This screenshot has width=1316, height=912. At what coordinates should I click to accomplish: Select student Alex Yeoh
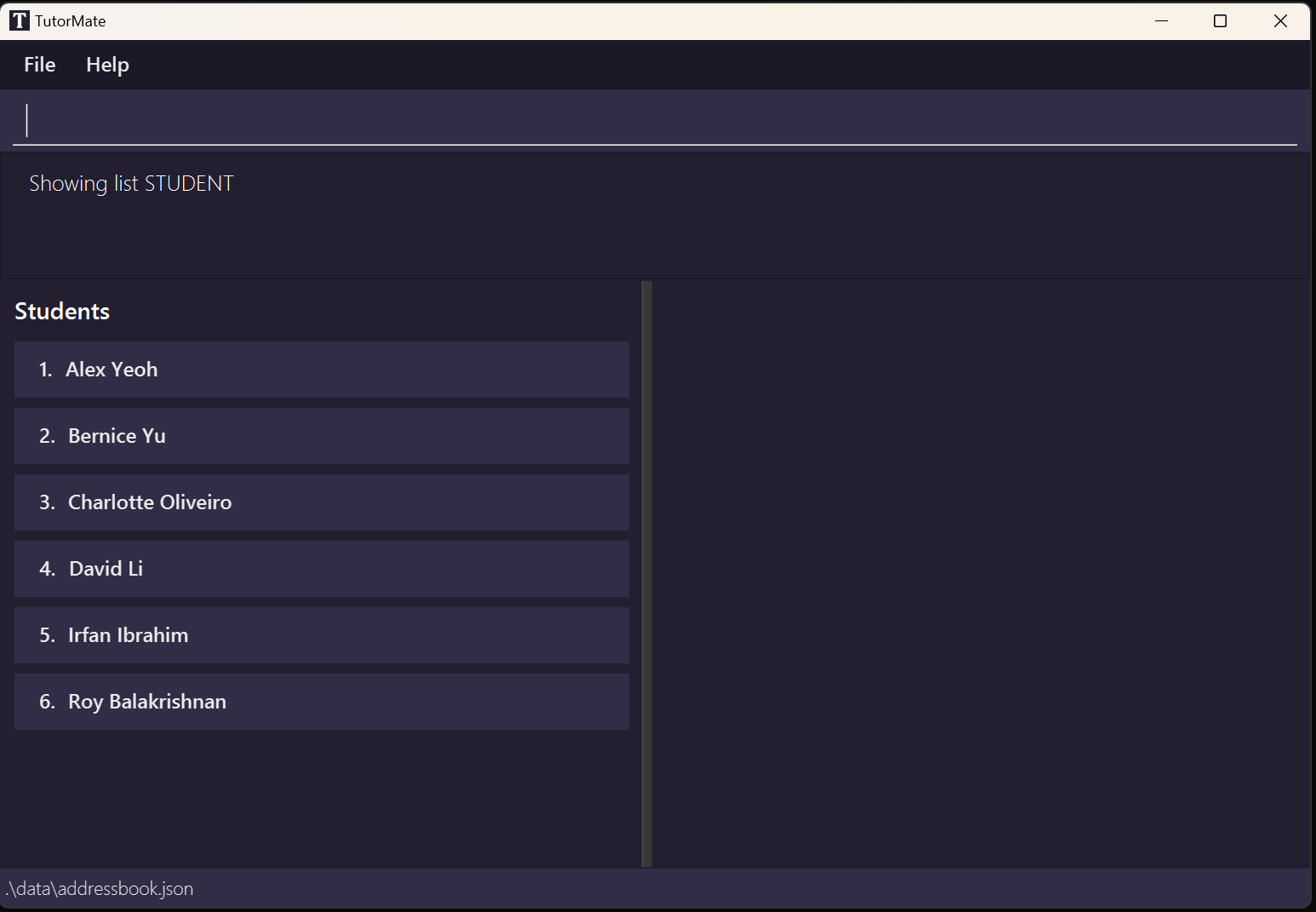[x=322, y=370]
